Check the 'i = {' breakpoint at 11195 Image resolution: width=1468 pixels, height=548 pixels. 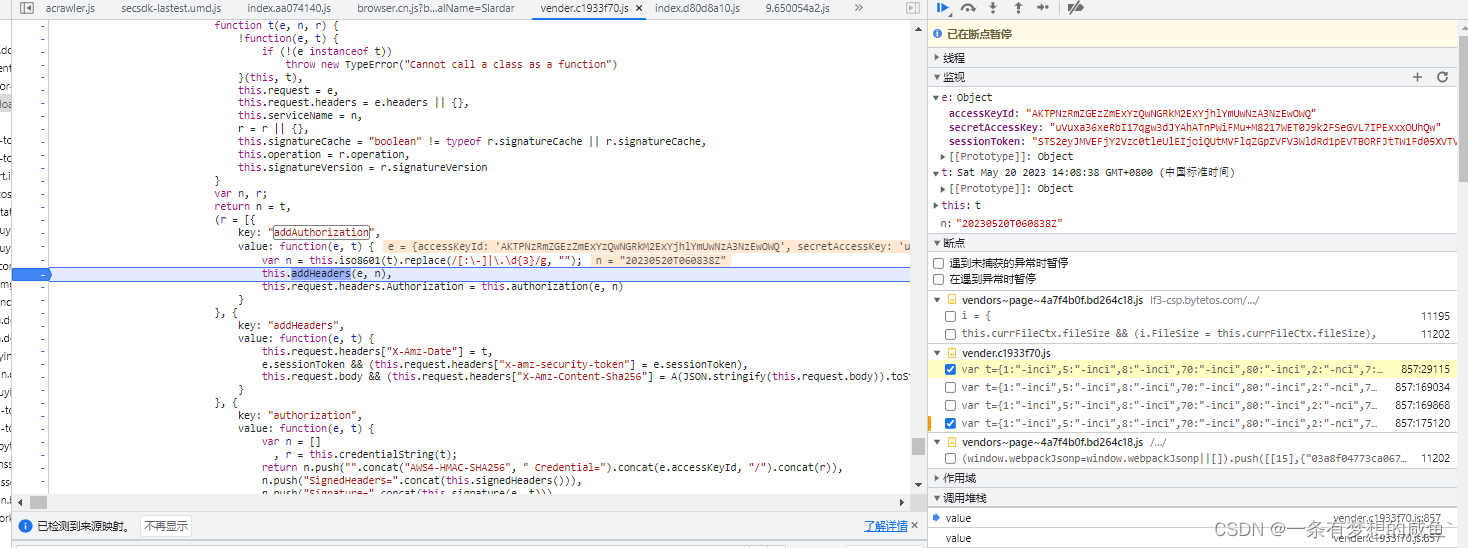[950, 316]
